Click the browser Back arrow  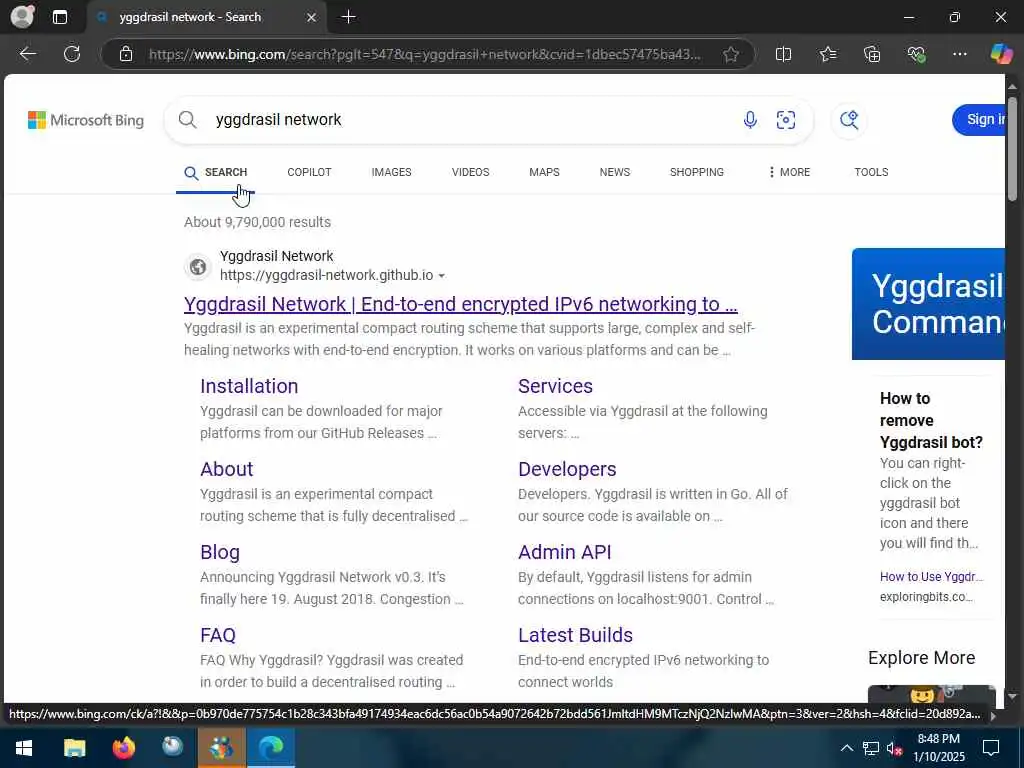[x=27, y=54]
